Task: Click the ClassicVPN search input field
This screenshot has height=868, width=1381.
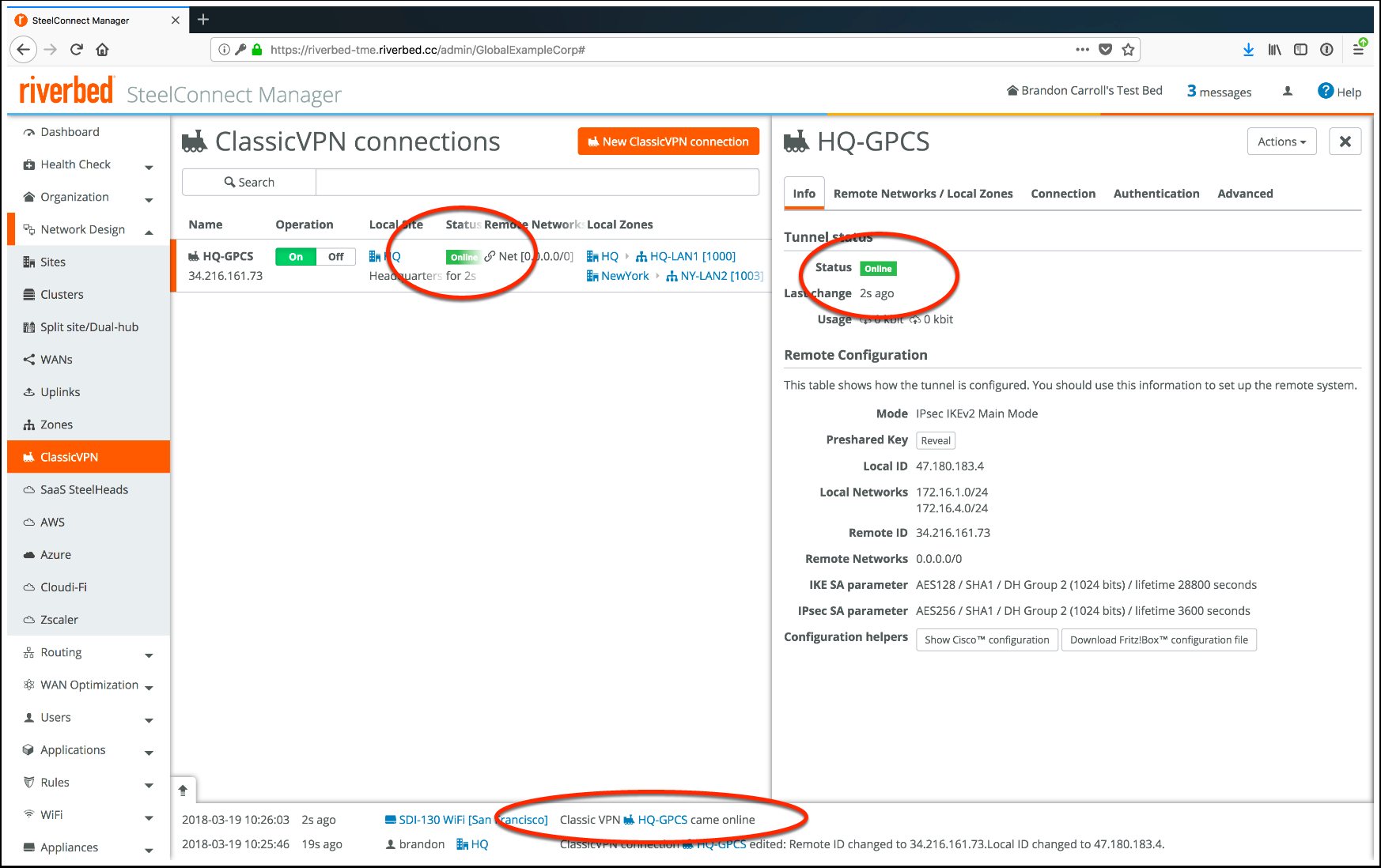Action: pos(537,182)
